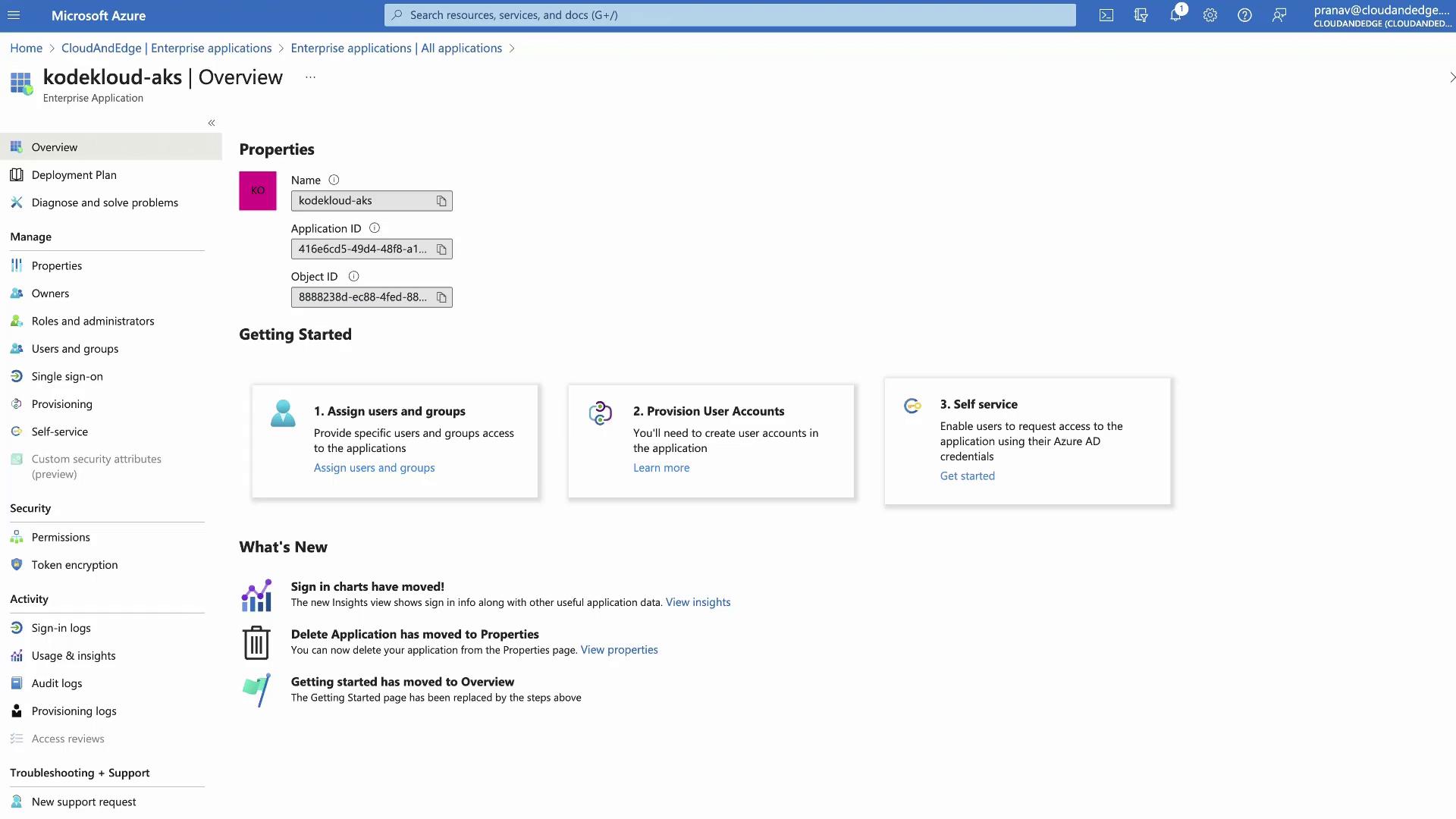Focus the Azure search resources box

pyautogui.click(x=728, y=15)
